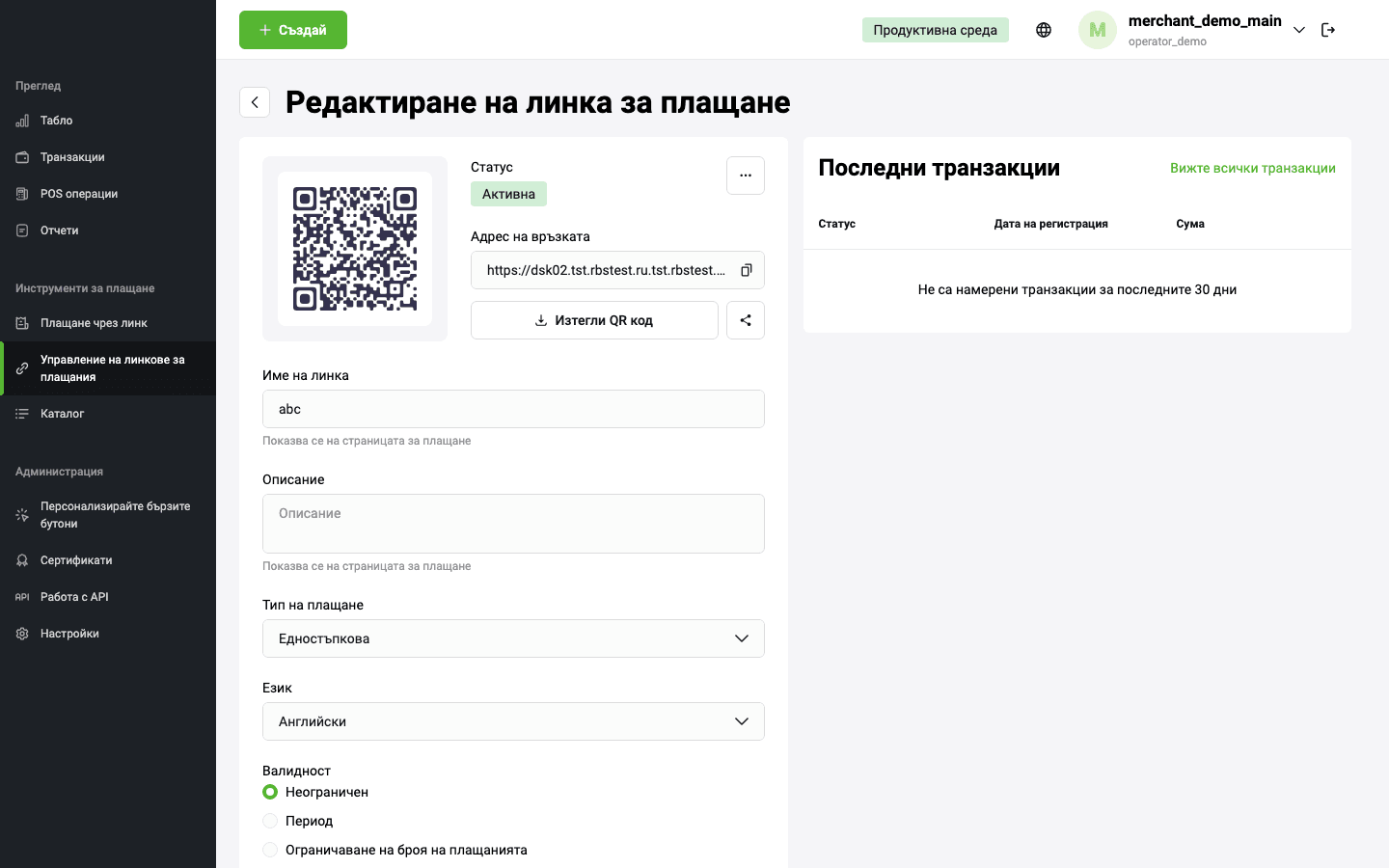This screenshot has width=1389, height=868.
Task: Open the globe language selector
Action: [x=1044, y=30]
